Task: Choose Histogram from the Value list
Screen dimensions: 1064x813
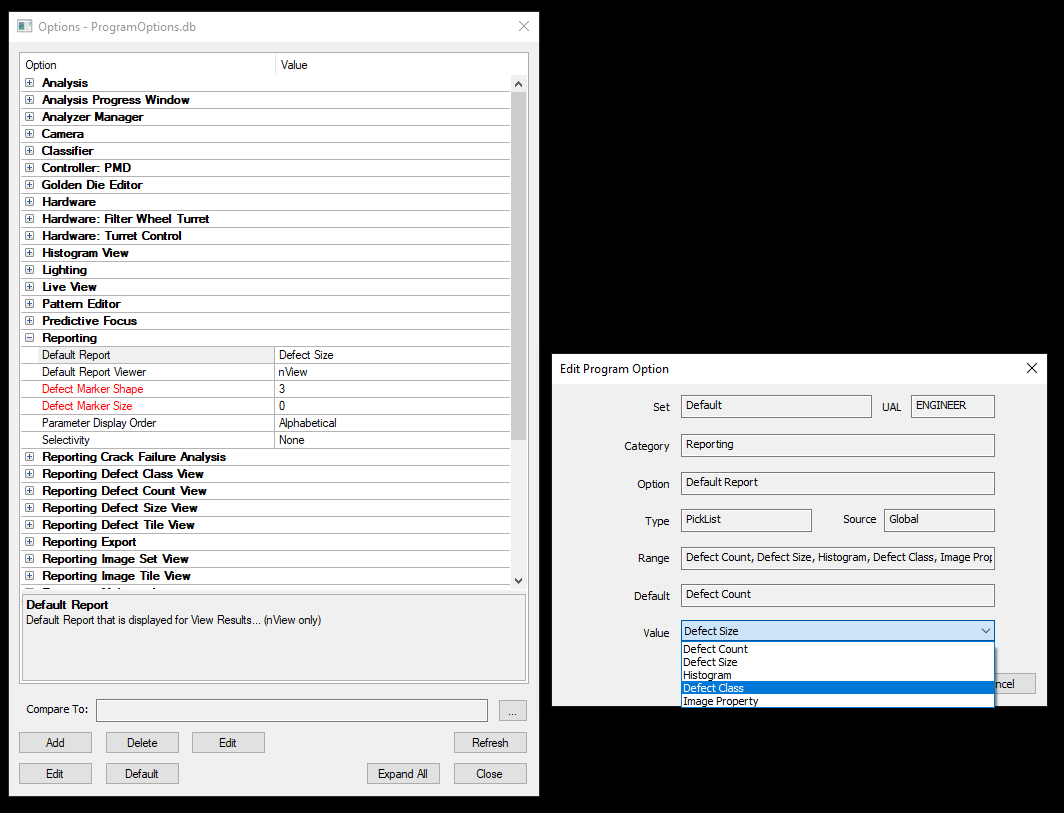Action: [x=707, y=675]
